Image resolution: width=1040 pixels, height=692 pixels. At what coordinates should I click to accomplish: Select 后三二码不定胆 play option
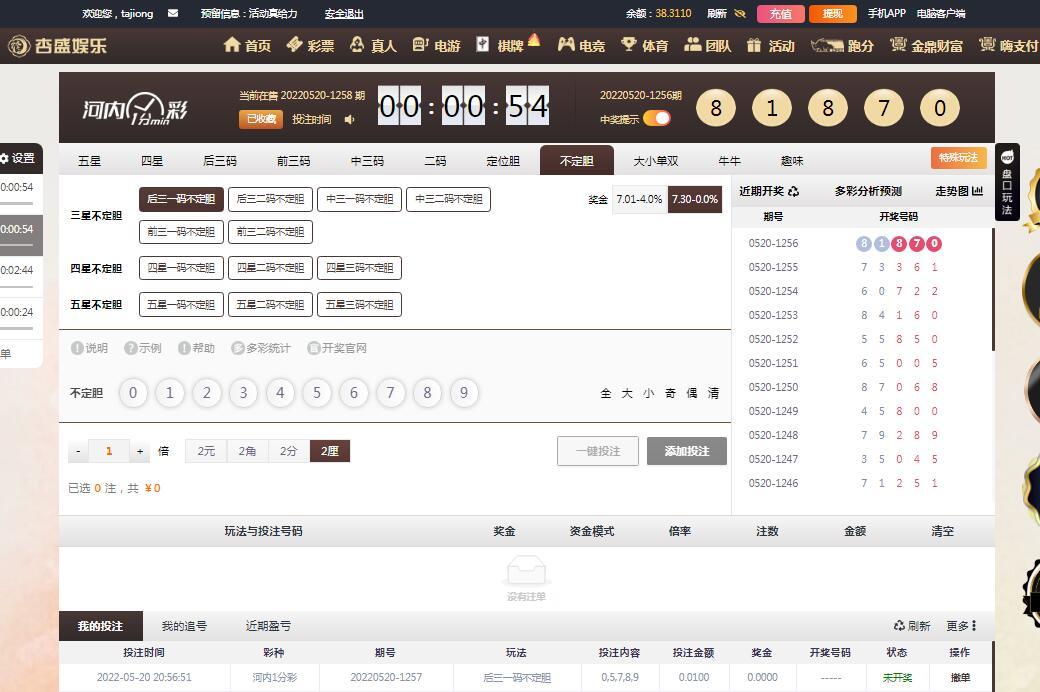pos(270,199)
